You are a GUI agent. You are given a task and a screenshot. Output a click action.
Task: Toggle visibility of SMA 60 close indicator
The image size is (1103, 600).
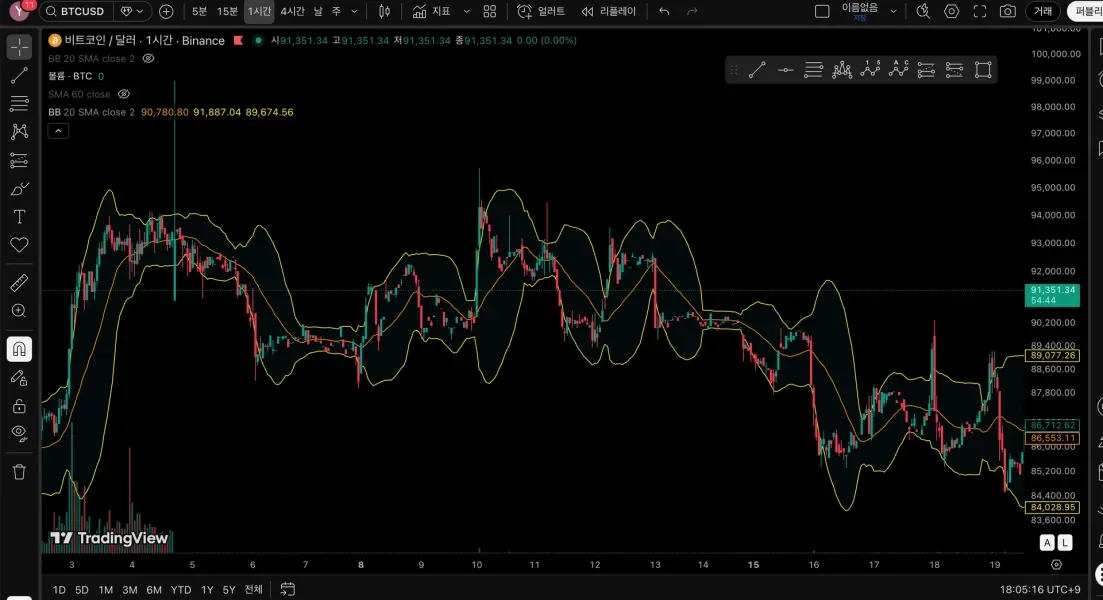pos(125,94)
